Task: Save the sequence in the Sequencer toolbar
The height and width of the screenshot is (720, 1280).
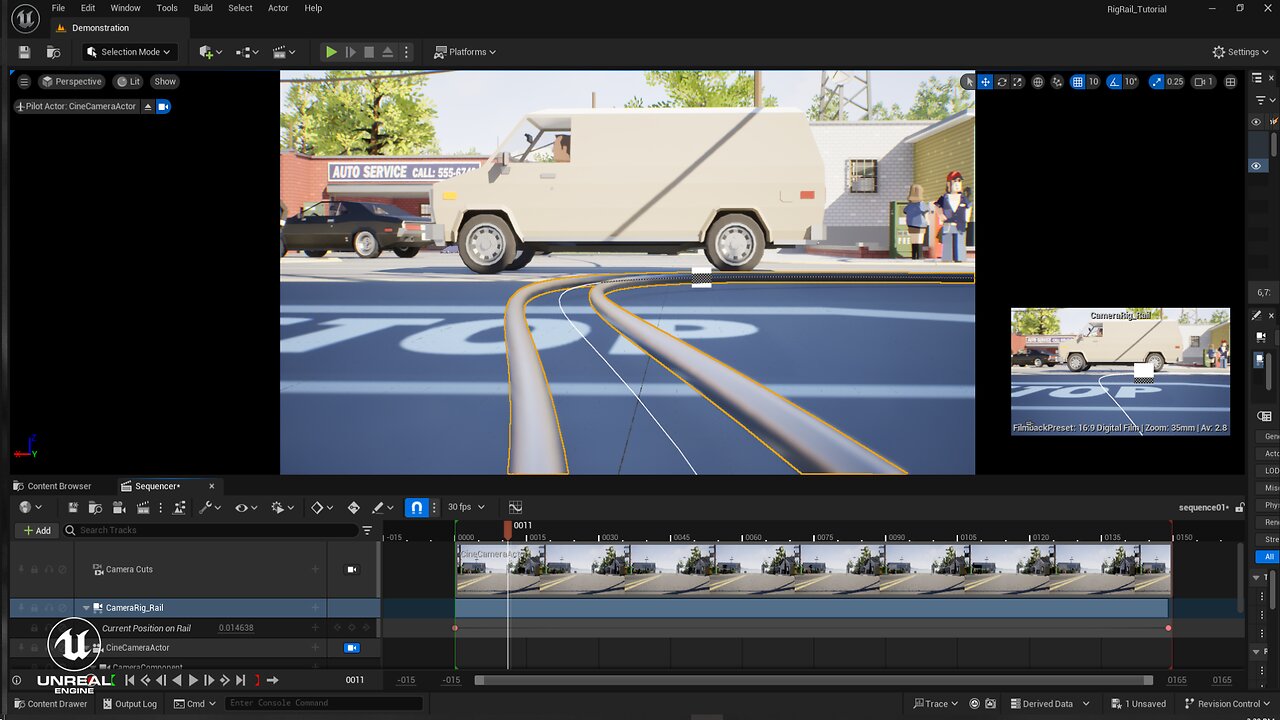Action: click(73, 508)
